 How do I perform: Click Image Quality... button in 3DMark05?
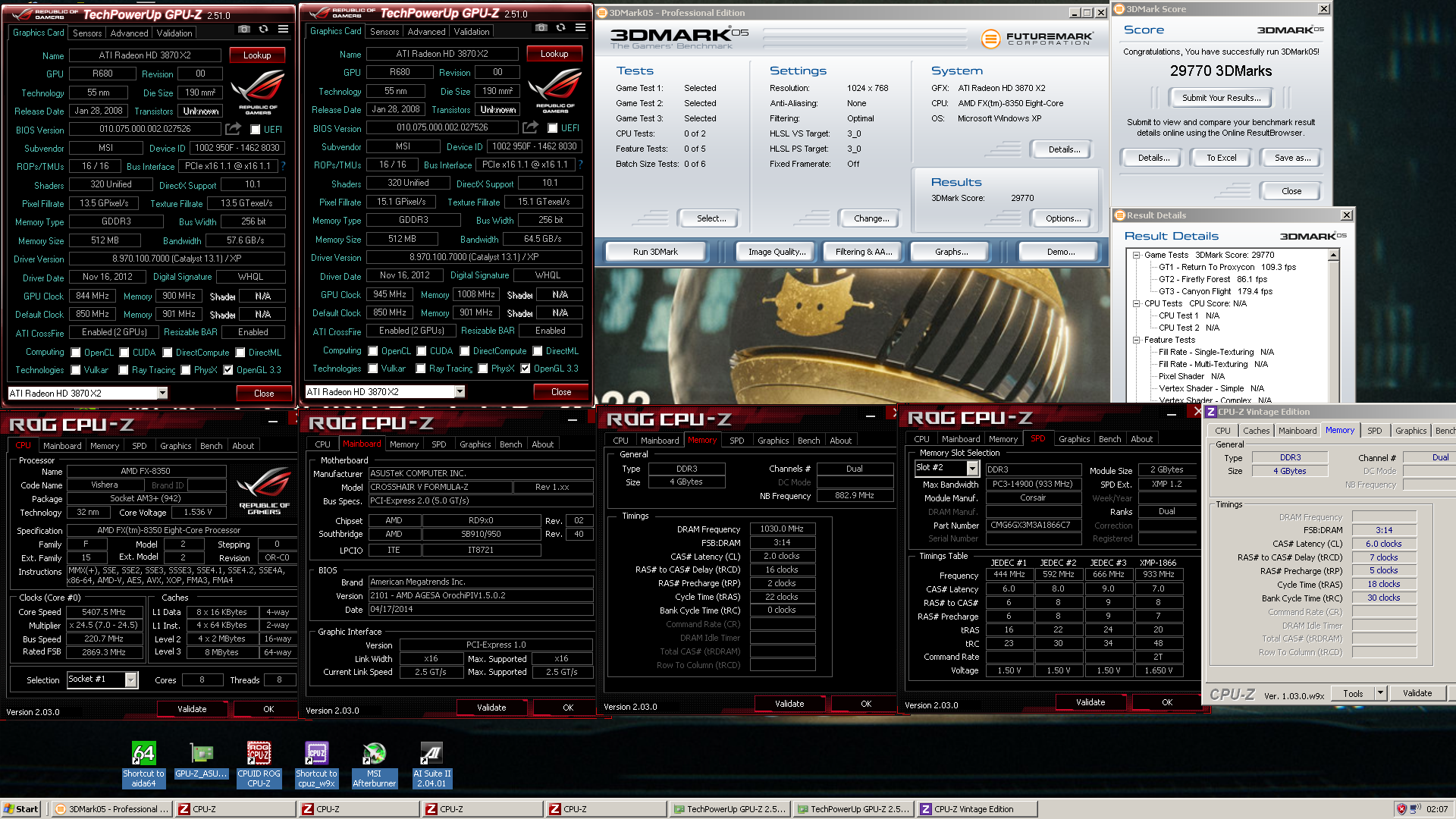[x=777, y=252]
